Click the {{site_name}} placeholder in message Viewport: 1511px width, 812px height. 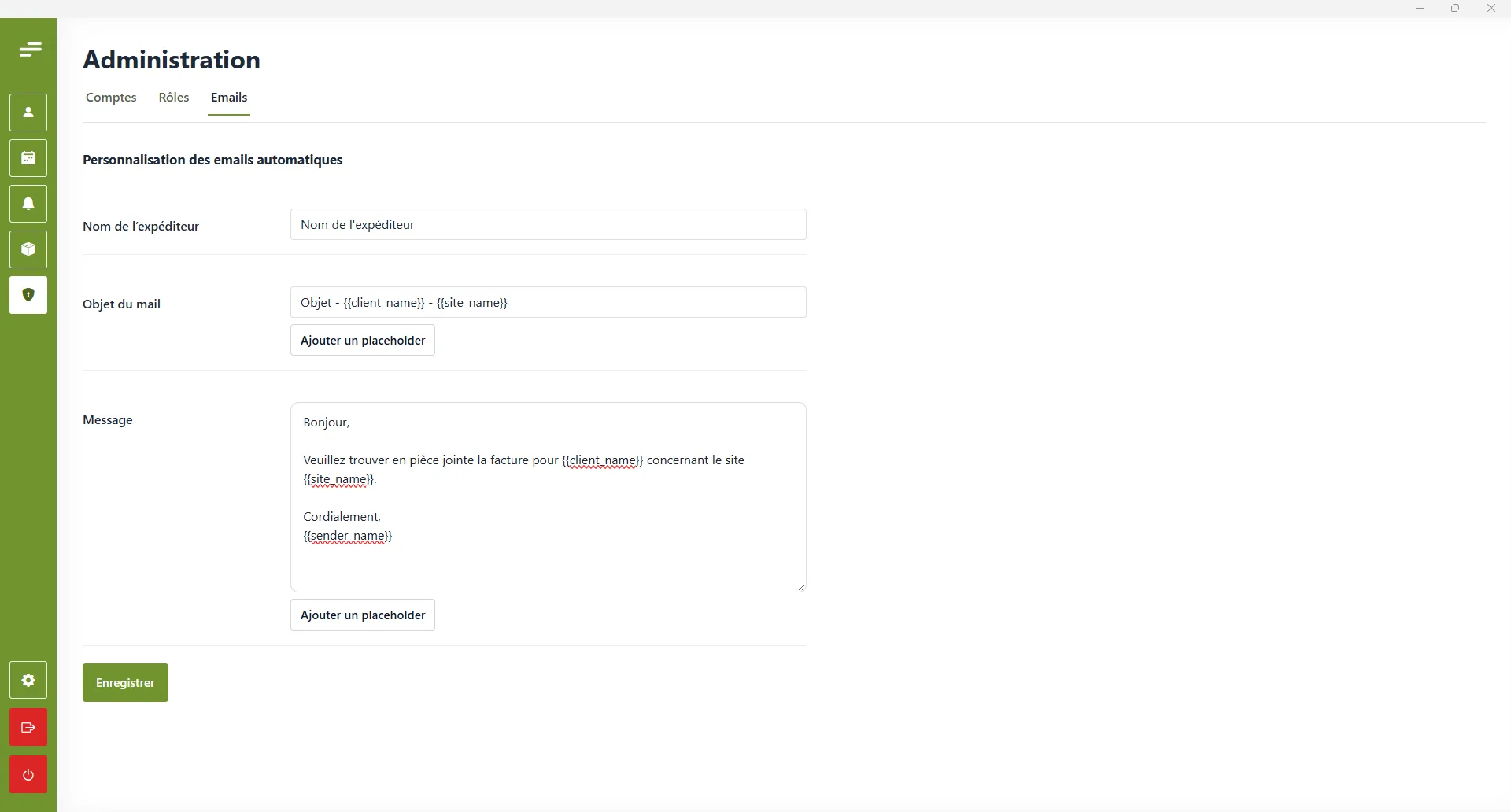click(x=338, y=479)
